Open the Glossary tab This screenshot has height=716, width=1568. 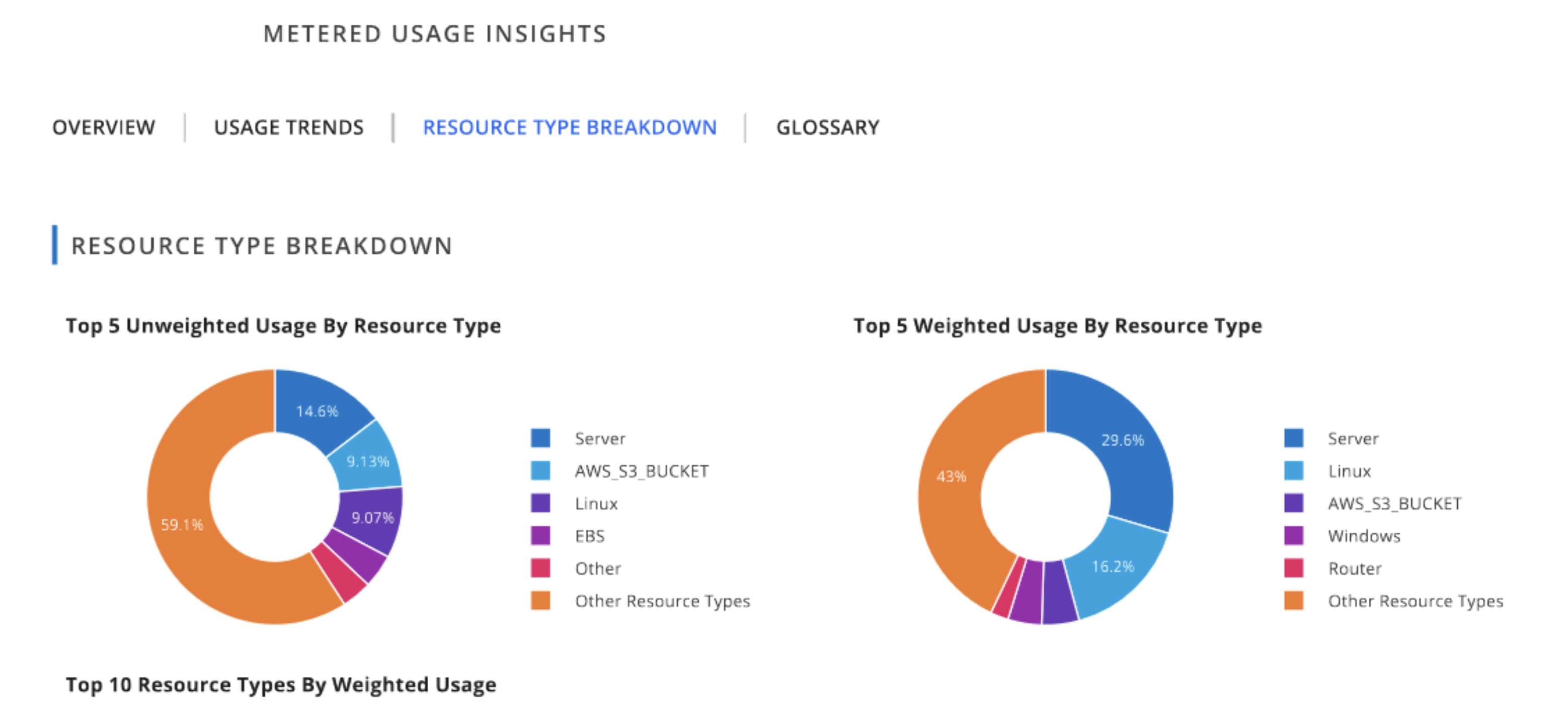[828, 127]
